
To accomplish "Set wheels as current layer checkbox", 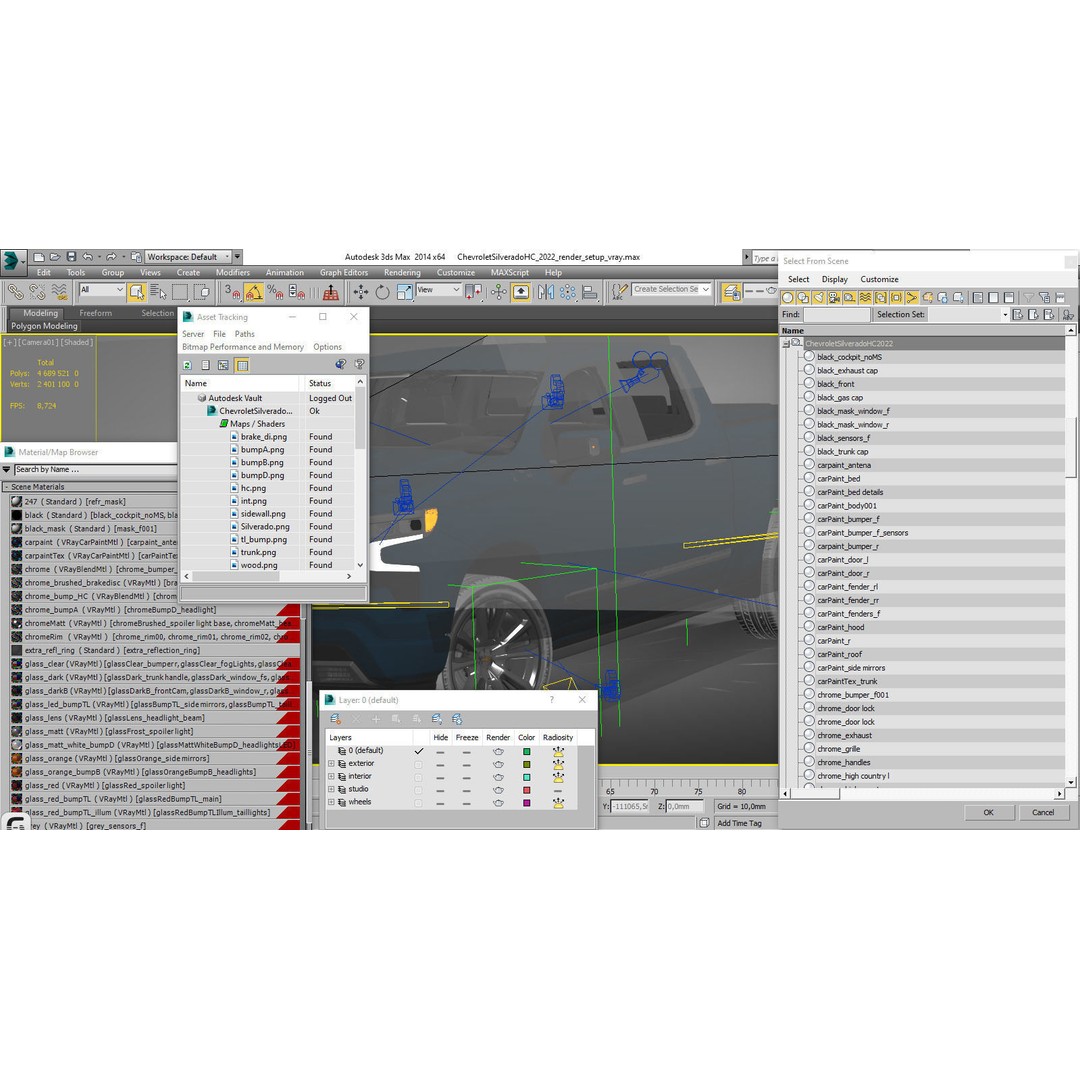I will pos(418,803).
